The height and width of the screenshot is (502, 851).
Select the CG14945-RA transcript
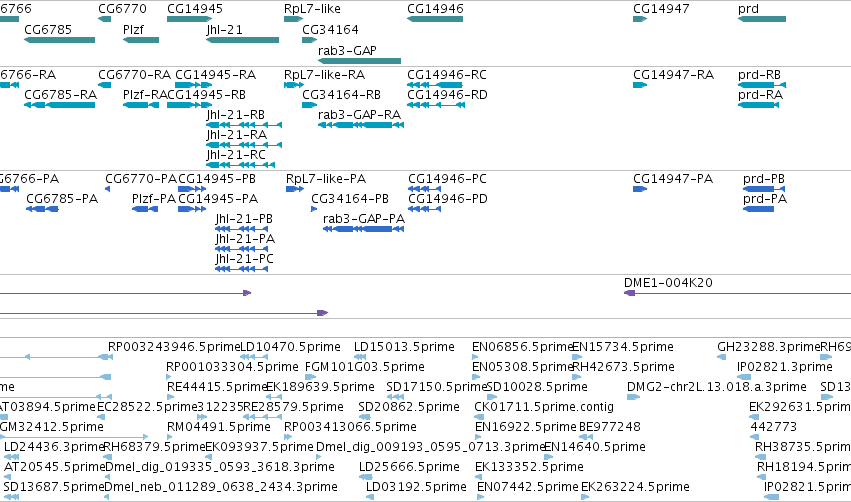193,85
